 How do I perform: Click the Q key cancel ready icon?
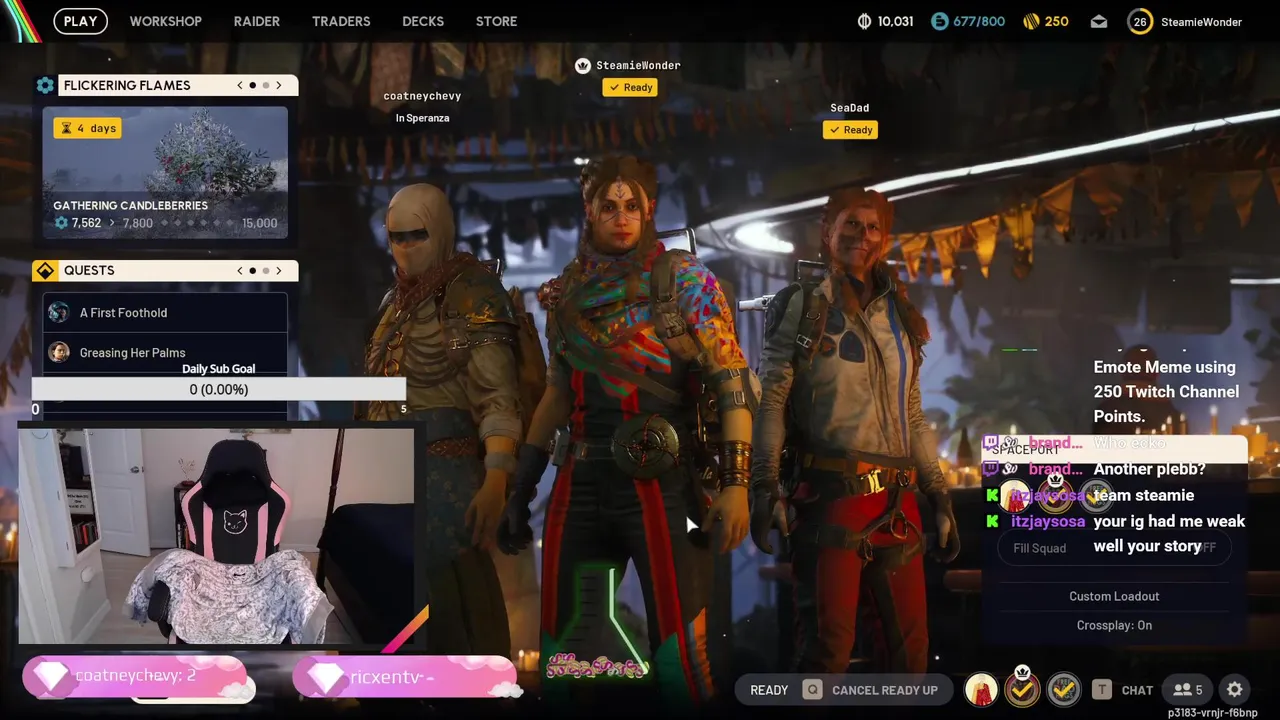(813, 690)
